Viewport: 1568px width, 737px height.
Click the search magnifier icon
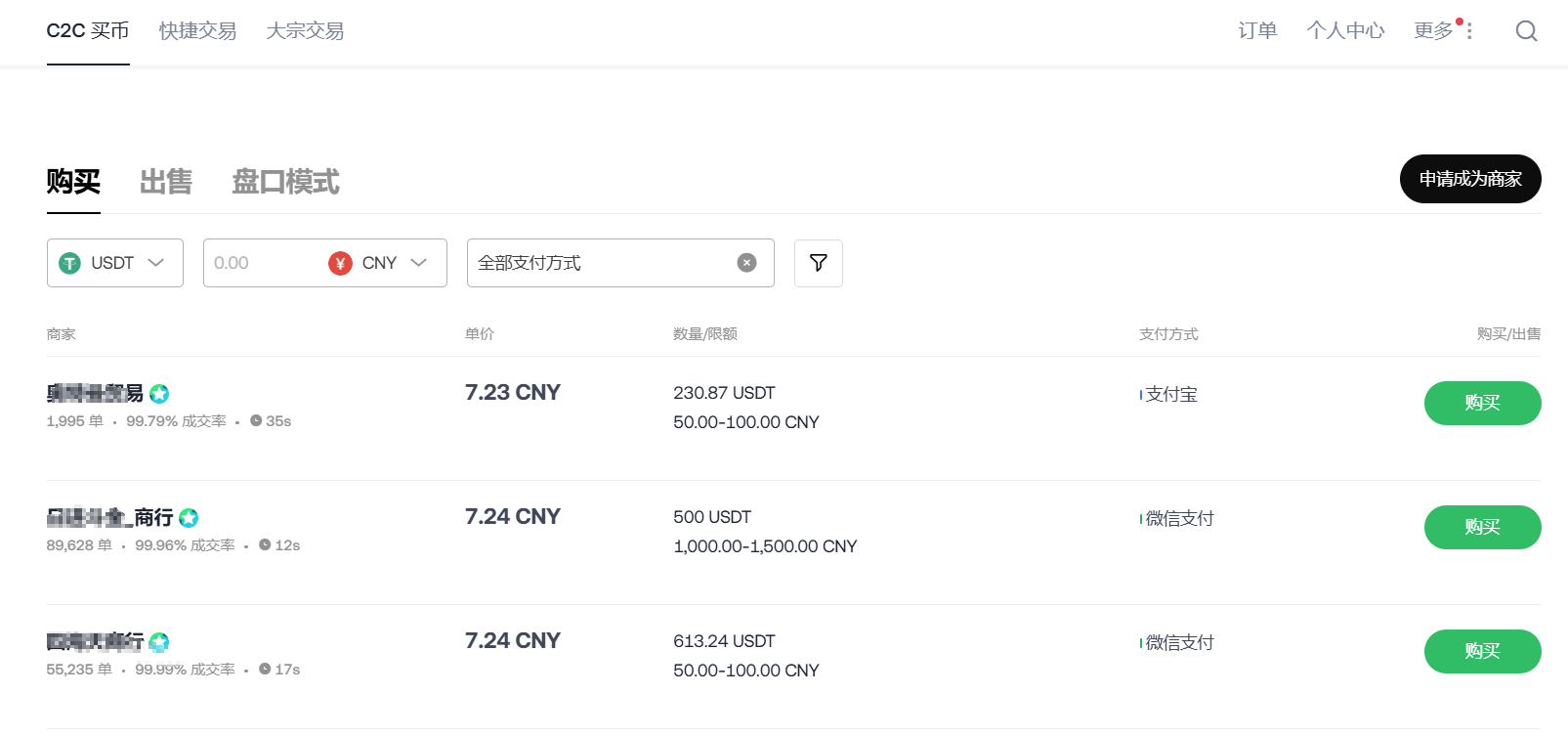pos(1526,31)
